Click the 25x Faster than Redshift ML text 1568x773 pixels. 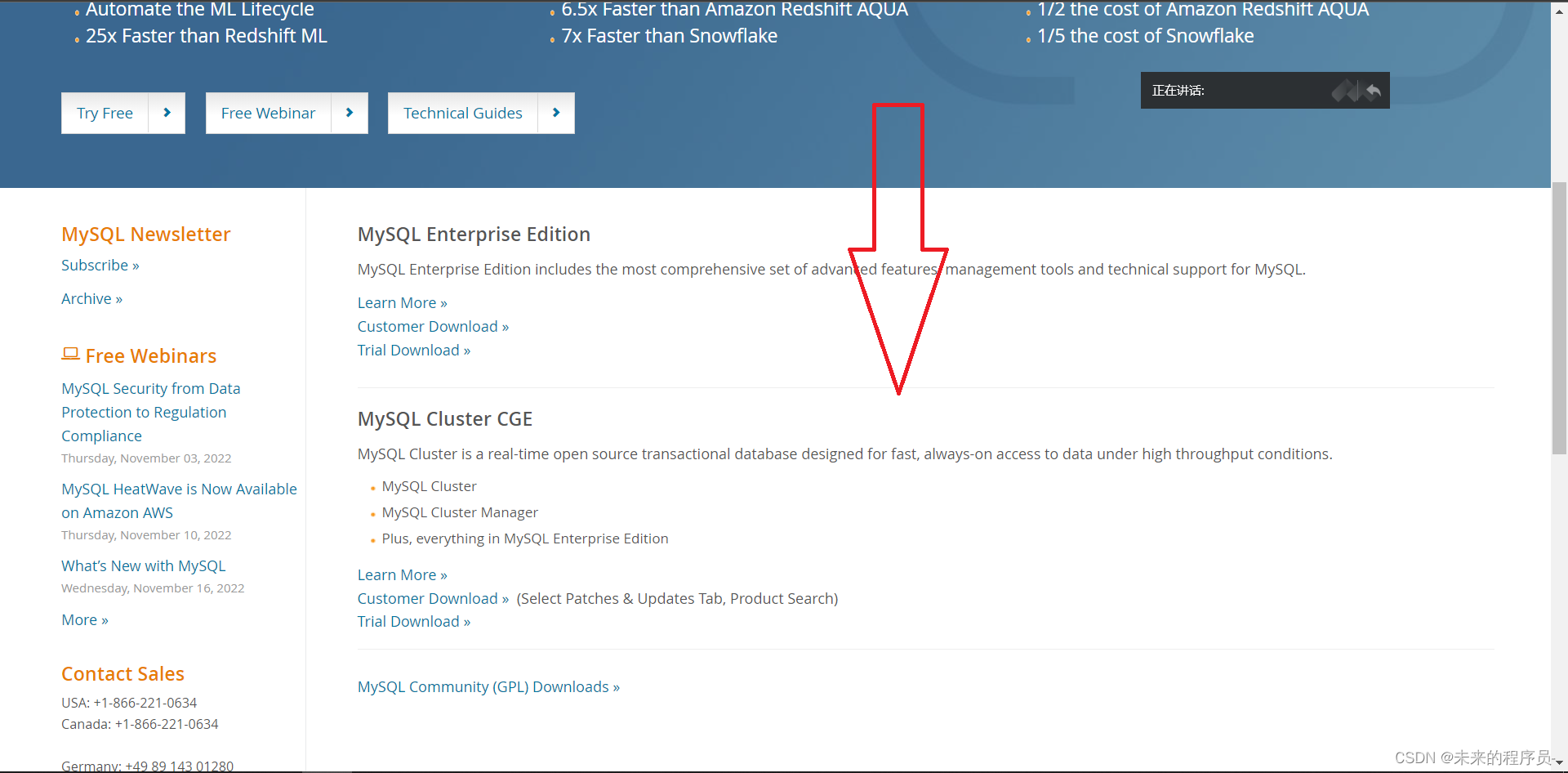pos(207,36)
